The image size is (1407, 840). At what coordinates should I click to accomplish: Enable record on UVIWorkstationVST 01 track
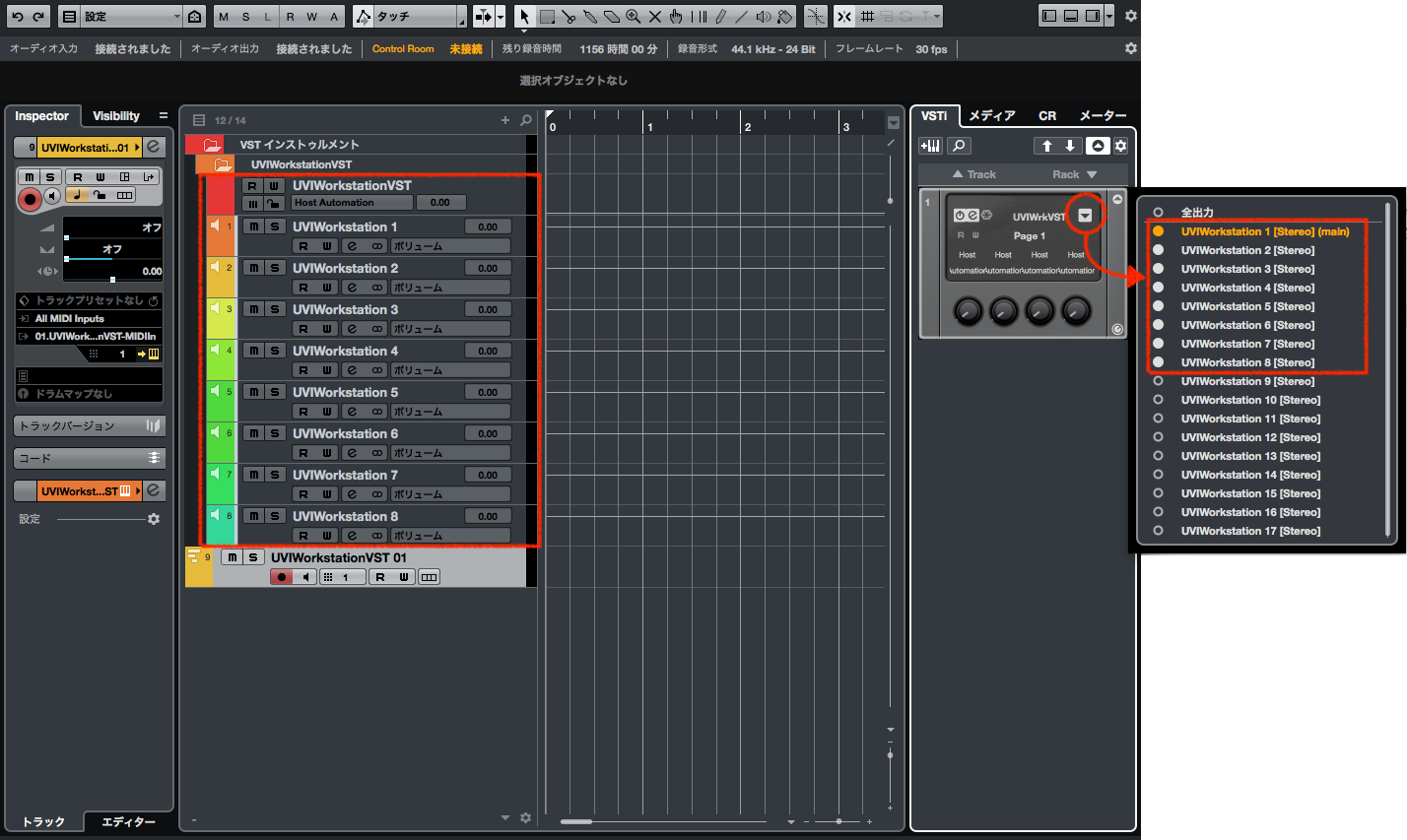(282, 577)
